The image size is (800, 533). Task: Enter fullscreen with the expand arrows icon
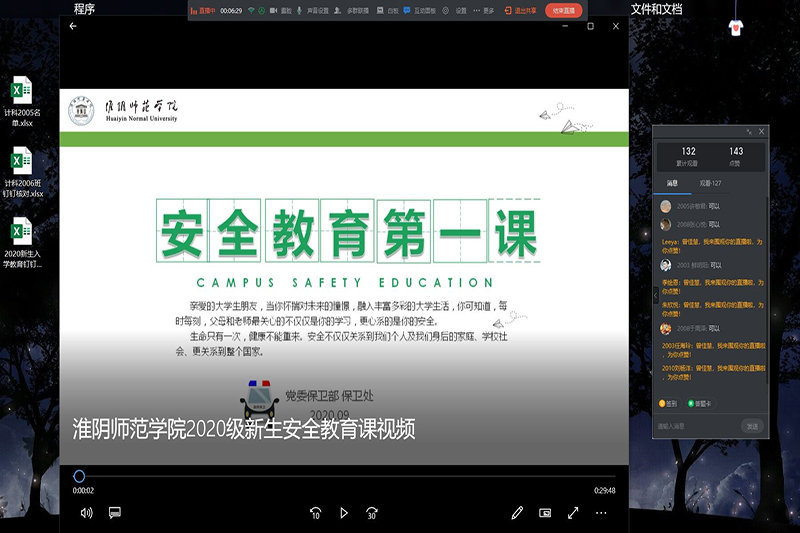(x=573, y=513)
